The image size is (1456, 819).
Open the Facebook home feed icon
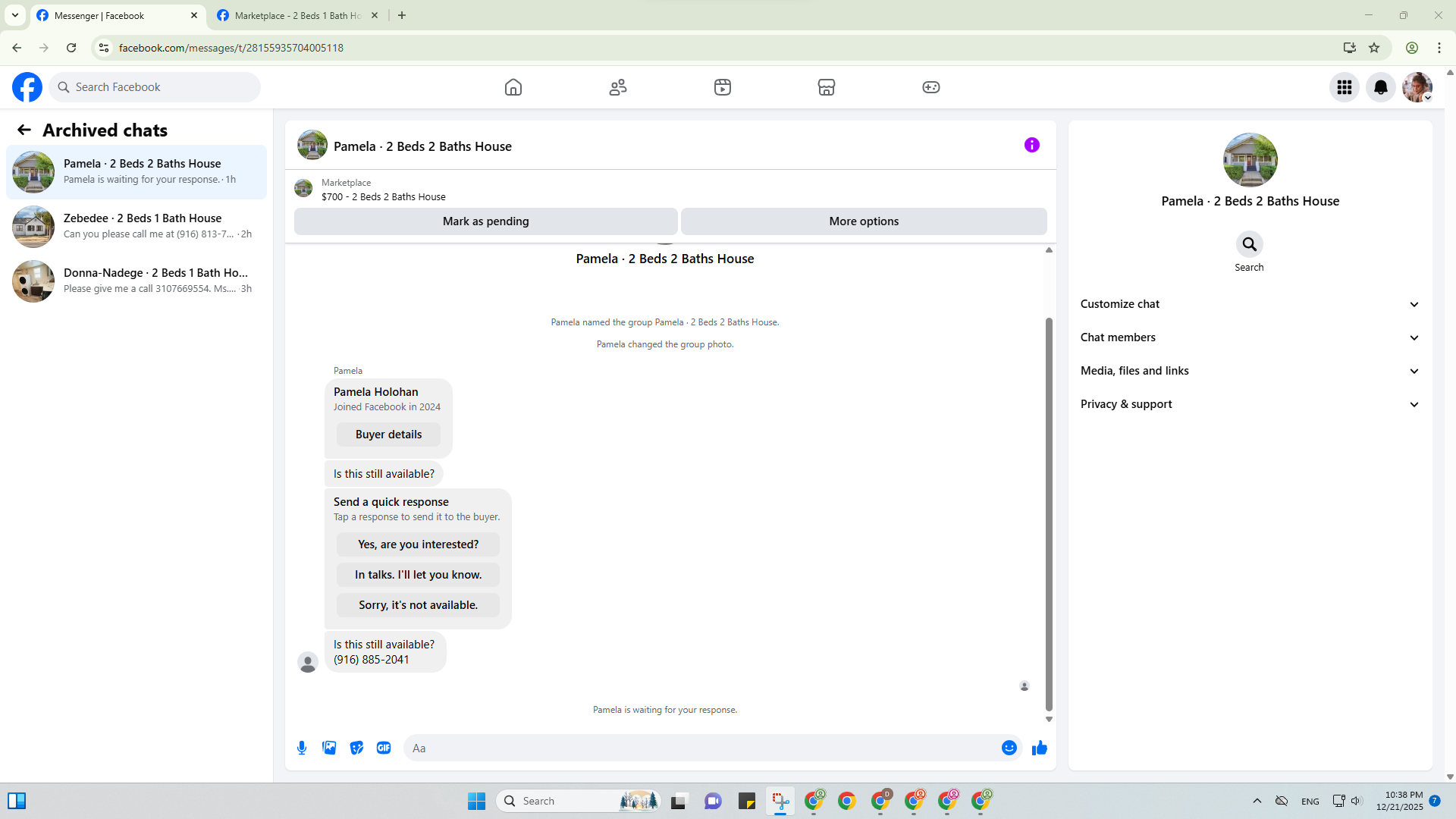click(513, 87)
